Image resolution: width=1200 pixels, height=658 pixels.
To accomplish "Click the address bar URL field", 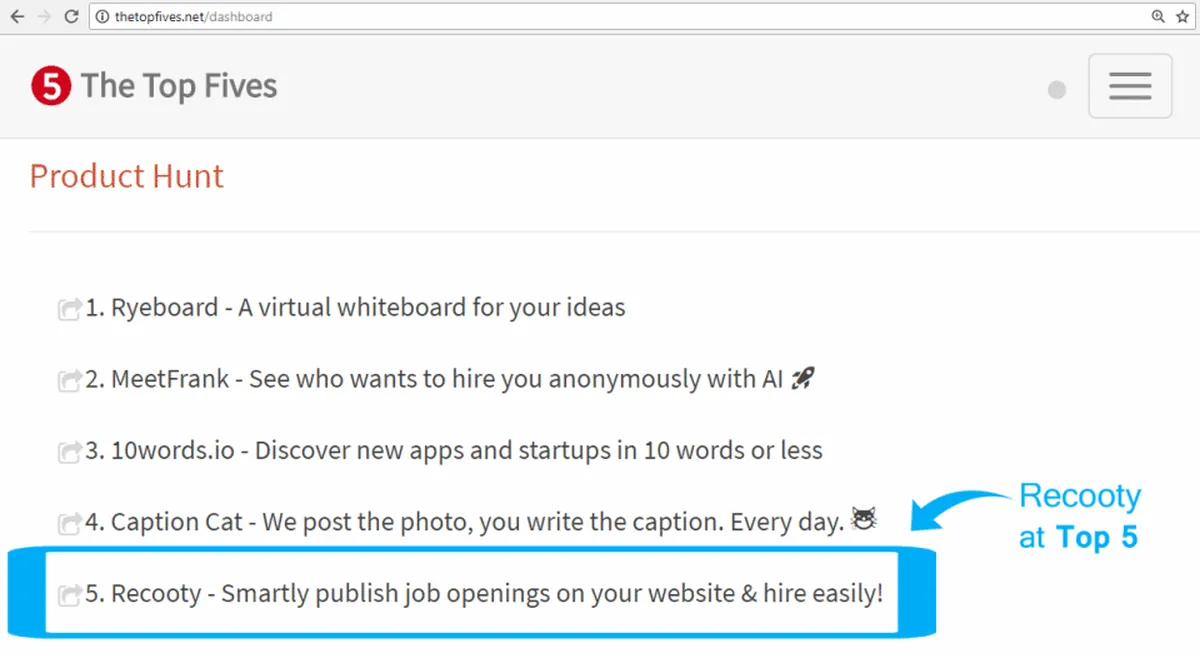I will pos(600,16).
